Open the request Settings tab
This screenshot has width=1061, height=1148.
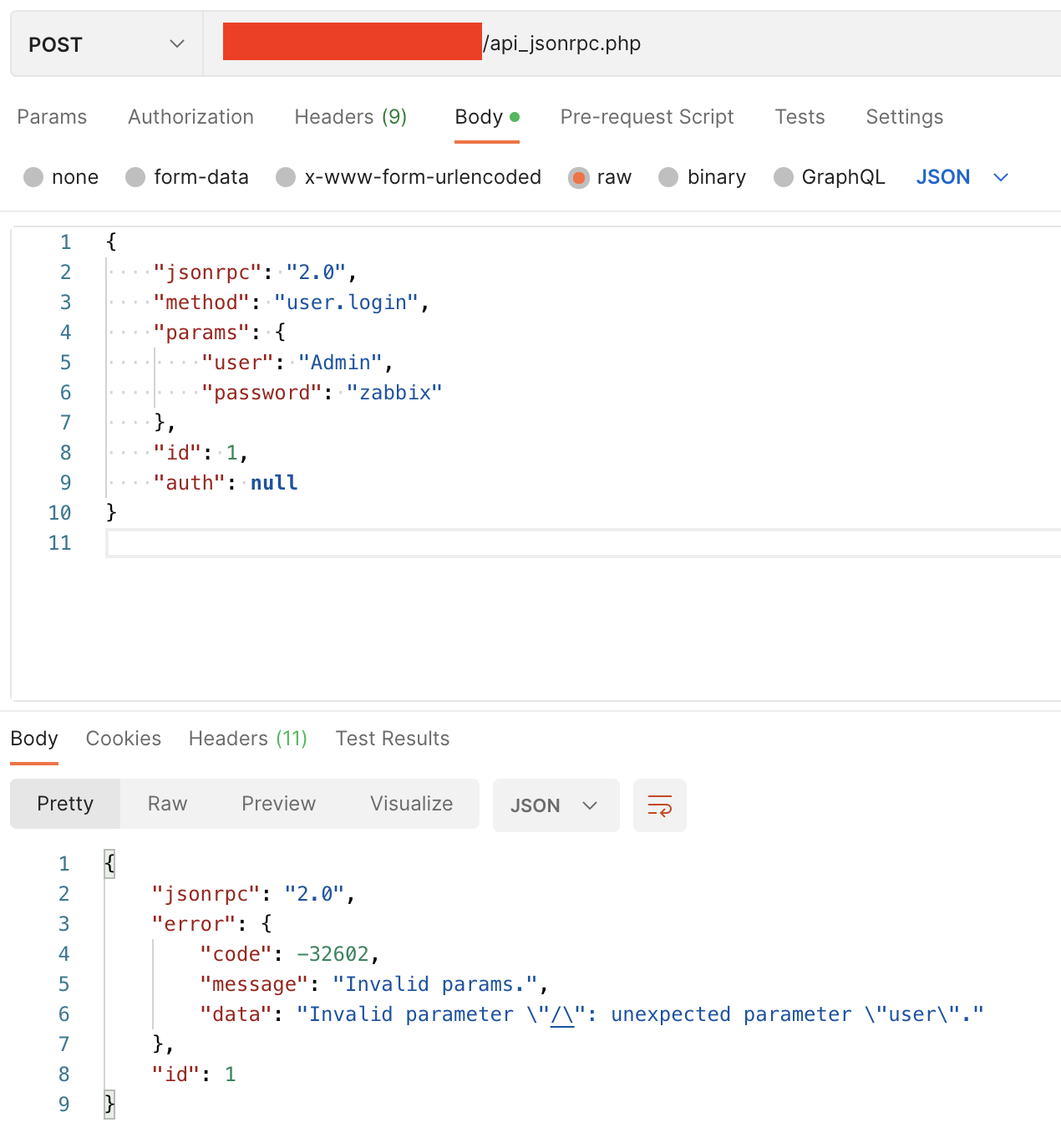click(905, 117)
